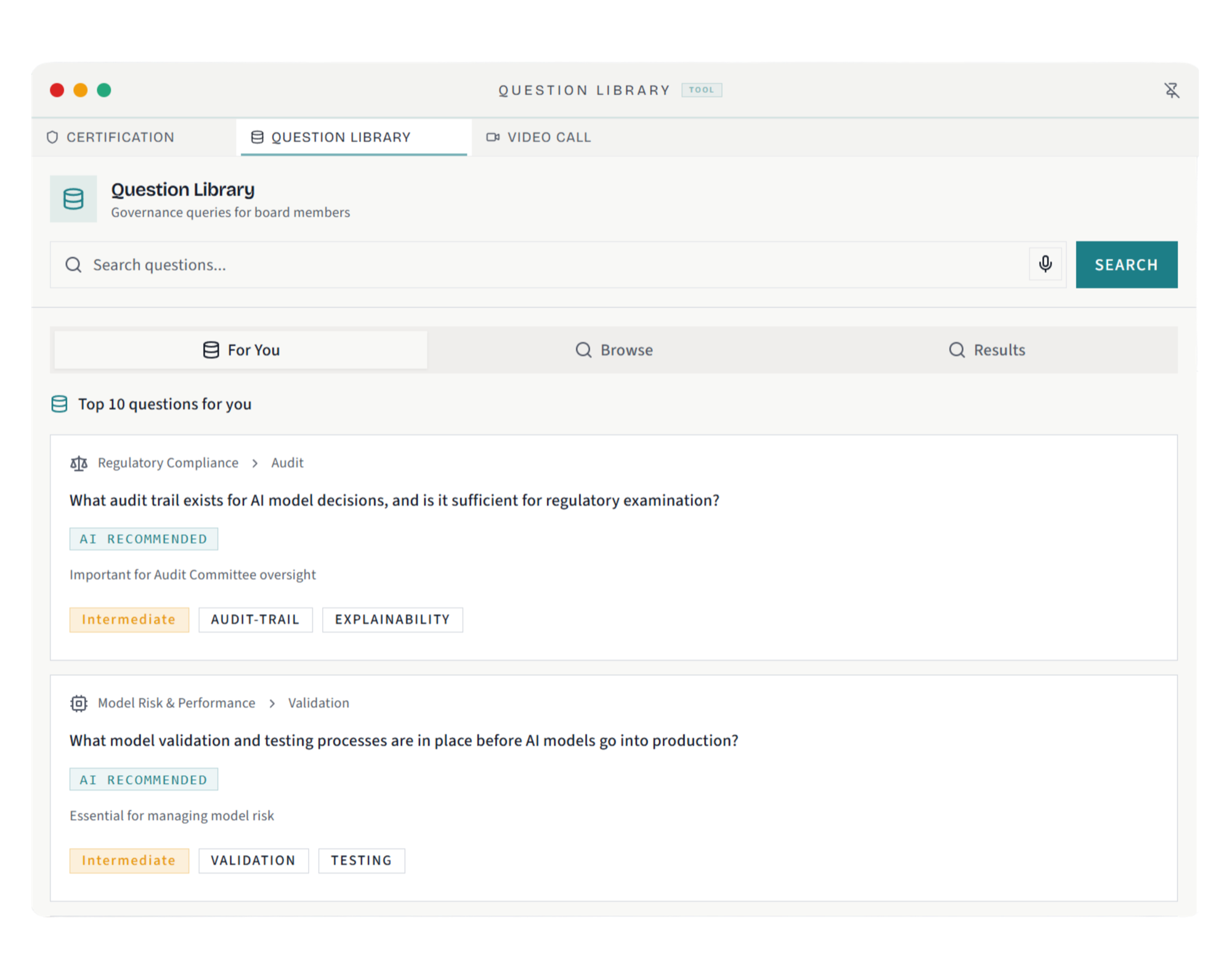Click 'Essential for managing model risk' text
The image size is (1232, 980).
[x=171, y=816]
